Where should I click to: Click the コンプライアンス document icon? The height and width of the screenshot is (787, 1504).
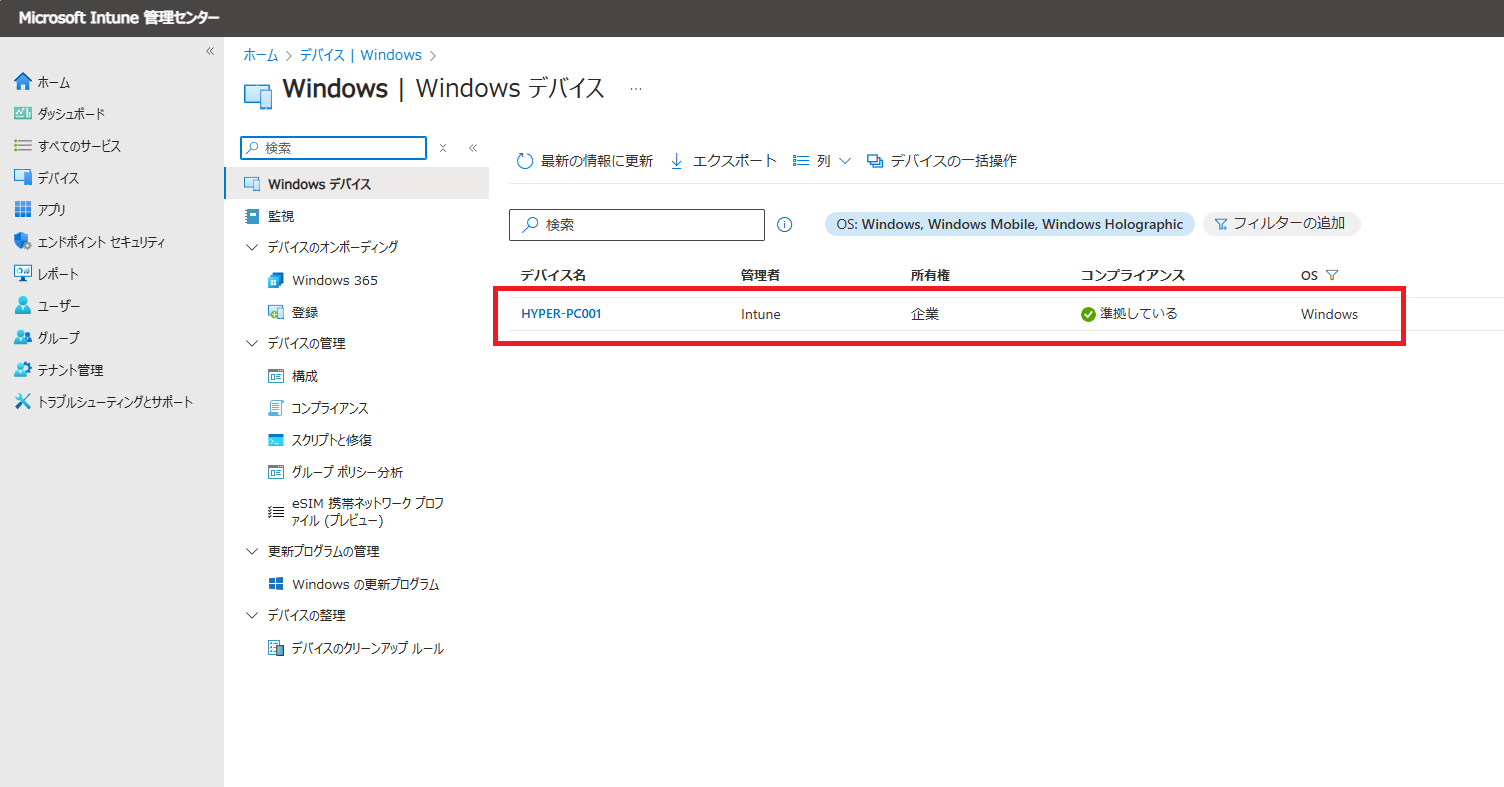[276, 408]
